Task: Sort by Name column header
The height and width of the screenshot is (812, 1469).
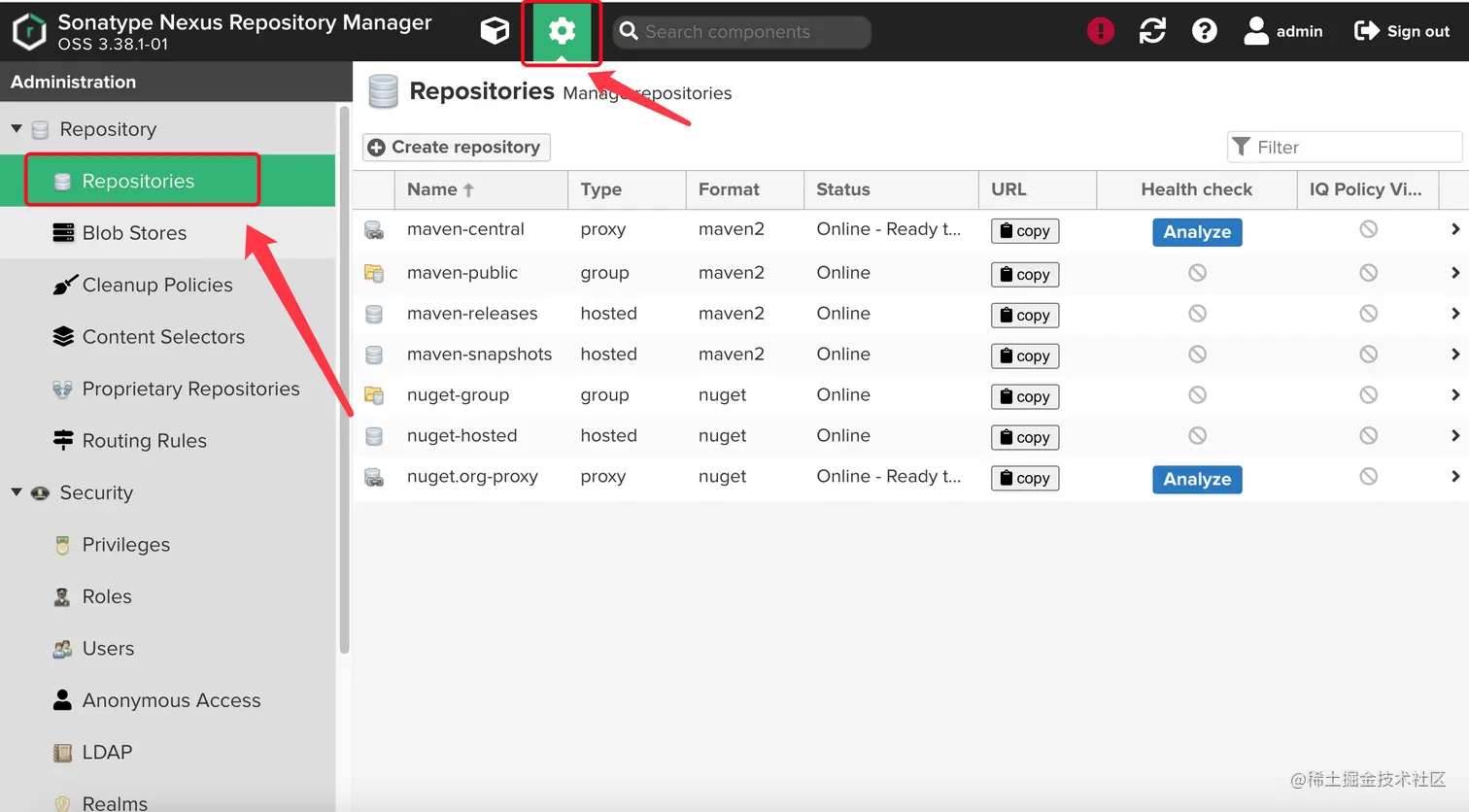Action: [x=481, y=189]
